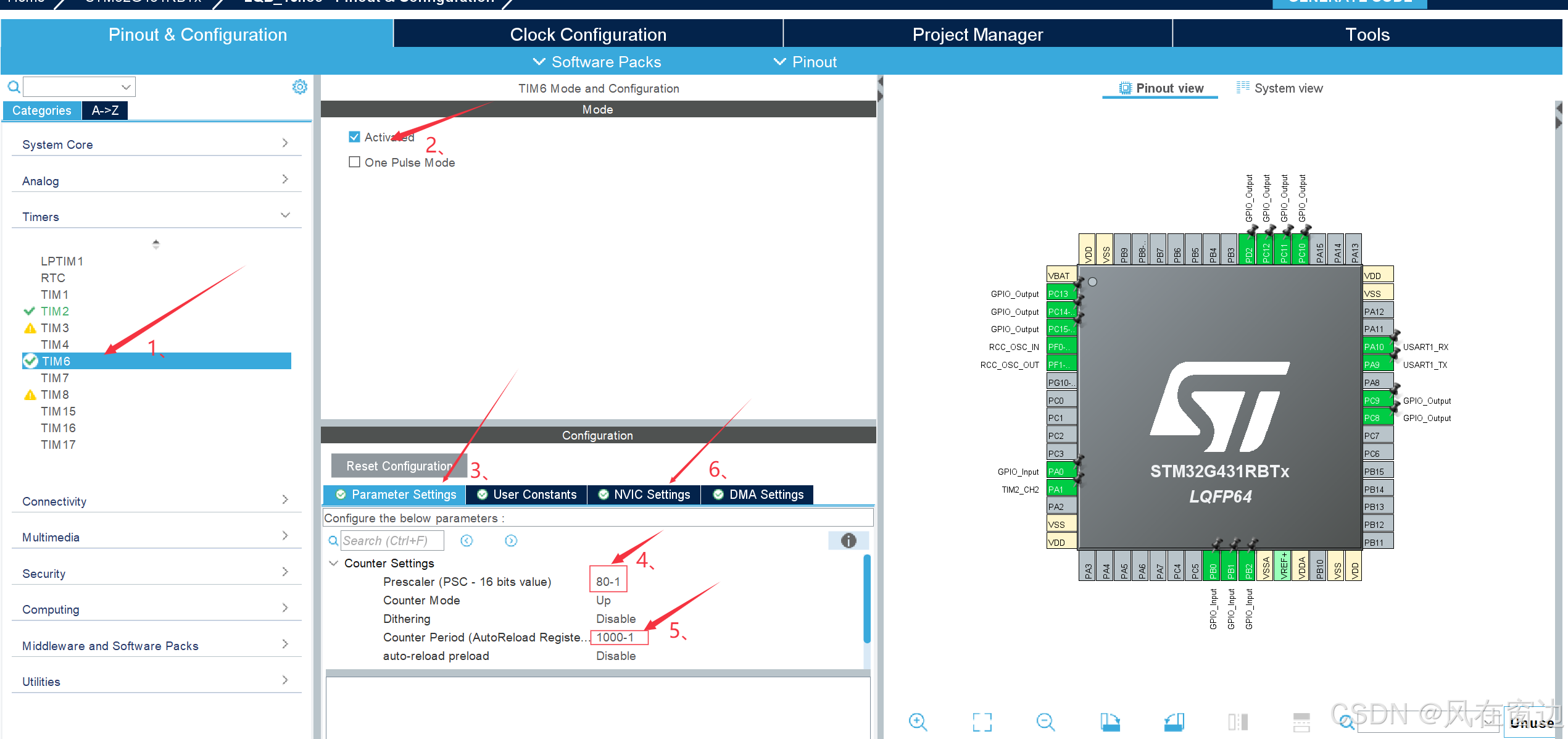Open the settings gear in categories panel
The height and width of the screenshot is (739, 1568).
[x=300, y=87]
